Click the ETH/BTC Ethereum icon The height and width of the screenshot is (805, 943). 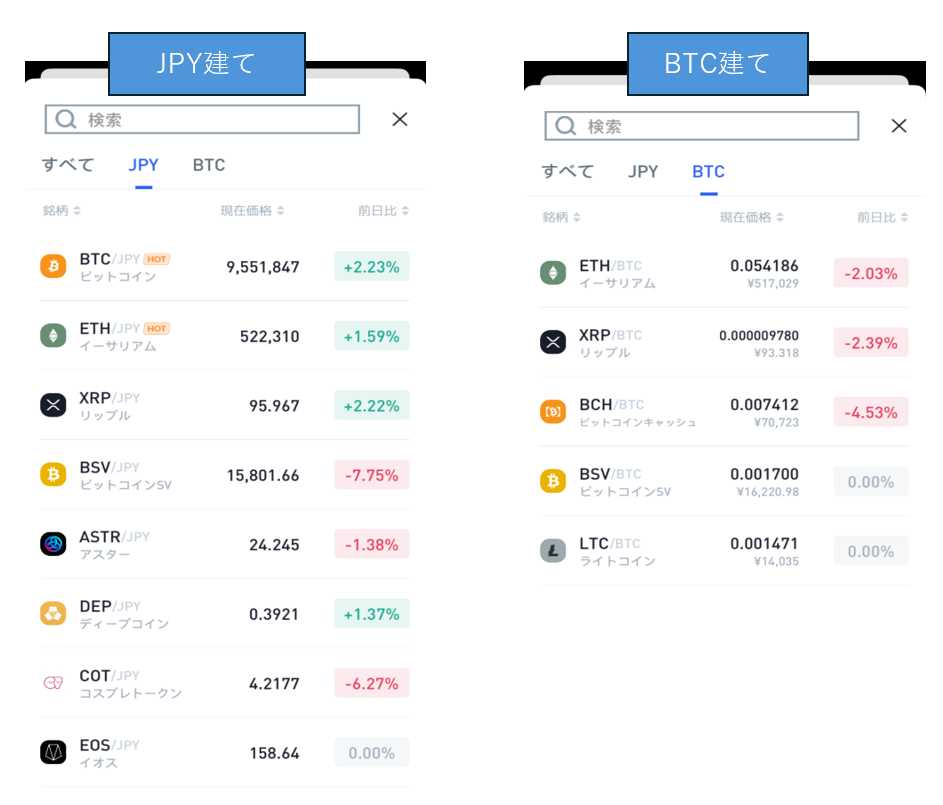point(553,273)
